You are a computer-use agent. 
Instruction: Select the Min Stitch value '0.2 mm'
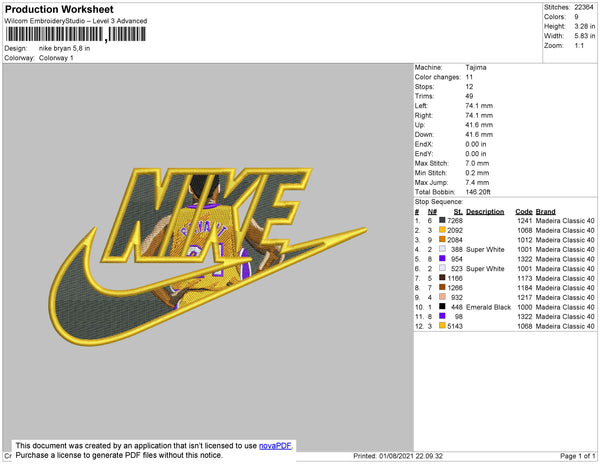pyautogui.click(x=477, y=173)
